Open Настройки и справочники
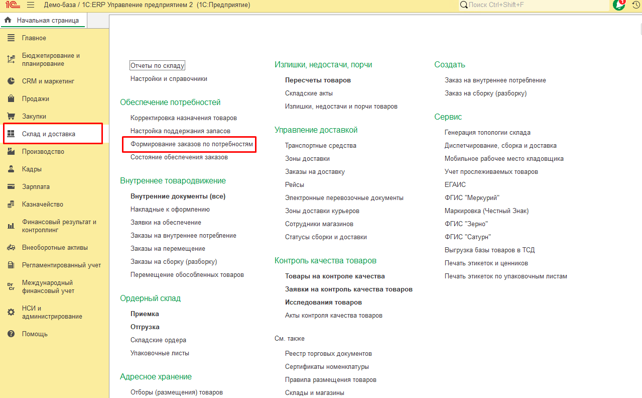The height and width of the screenshot is (398, 642). coord(169,79)
